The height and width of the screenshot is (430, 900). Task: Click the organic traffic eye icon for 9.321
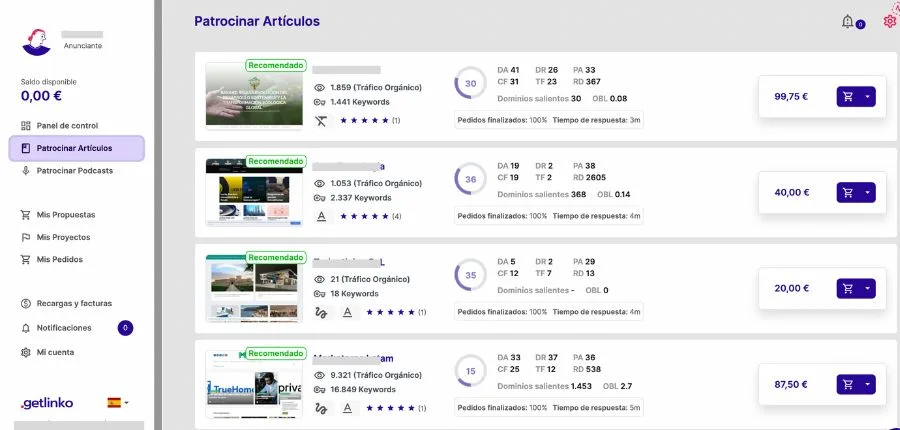[x=320, y=375]
